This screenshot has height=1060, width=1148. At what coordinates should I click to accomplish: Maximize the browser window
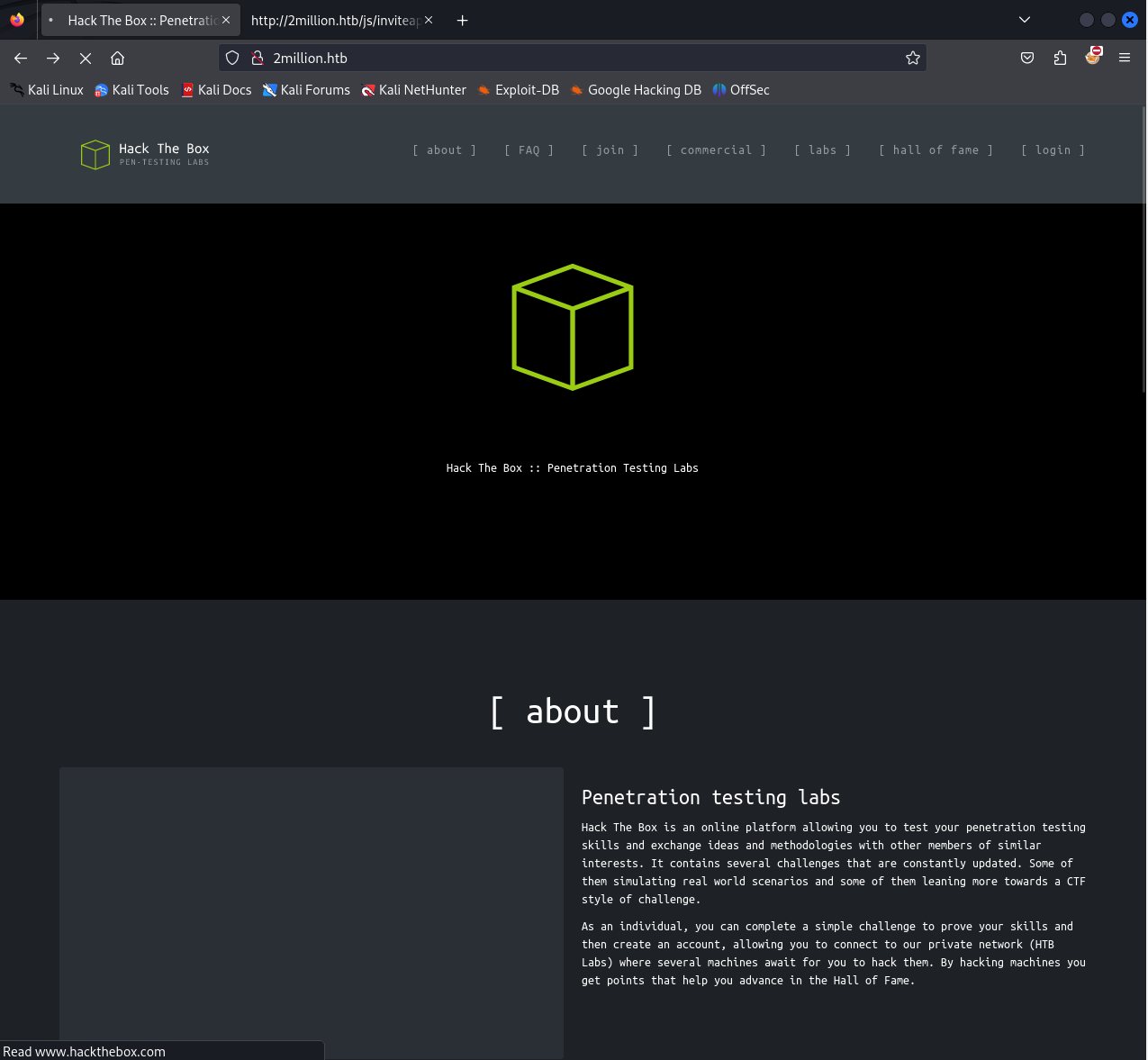[x=1108, y=20]
